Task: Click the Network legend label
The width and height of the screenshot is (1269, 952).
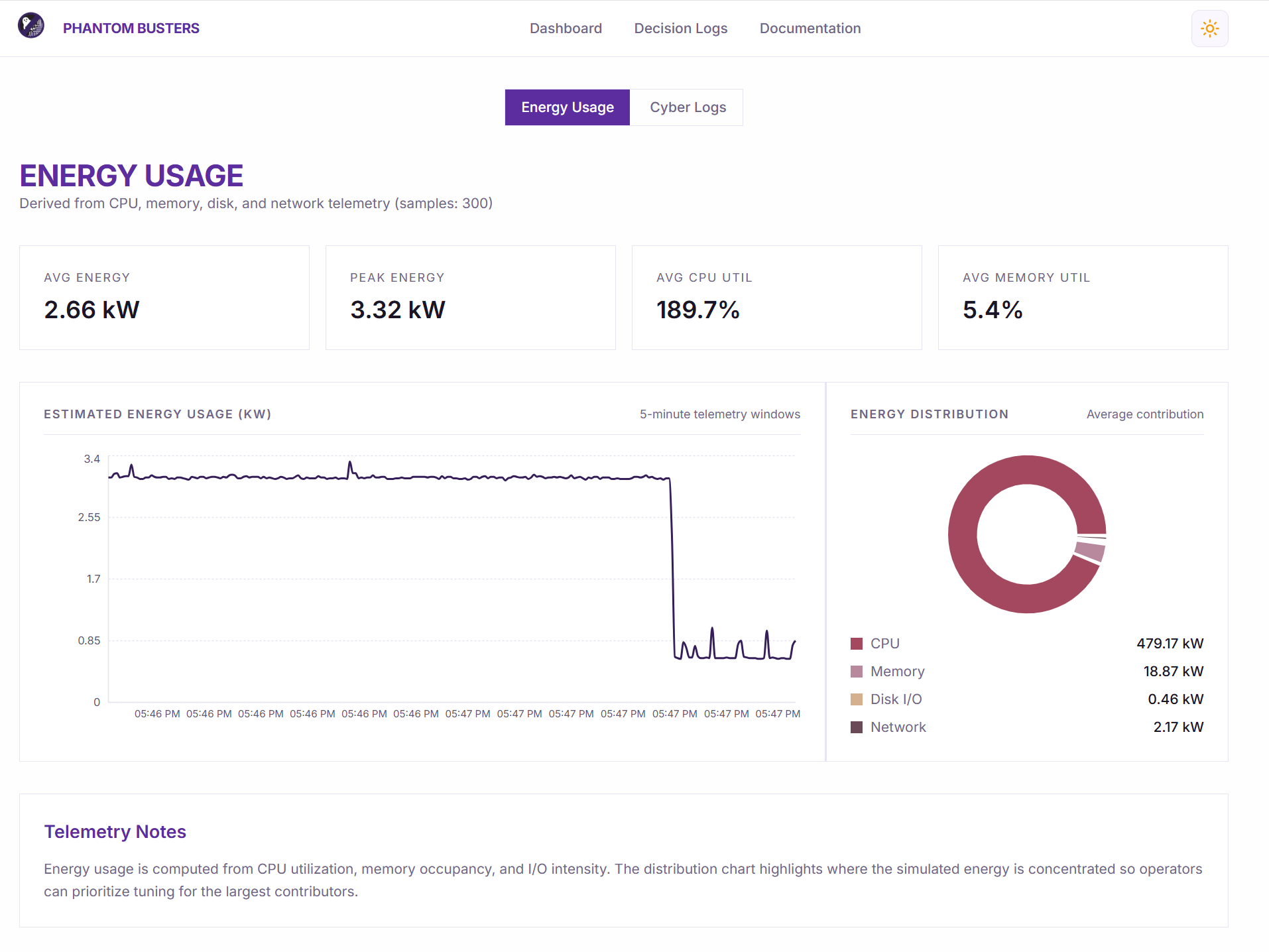Action: pos(898,727)
